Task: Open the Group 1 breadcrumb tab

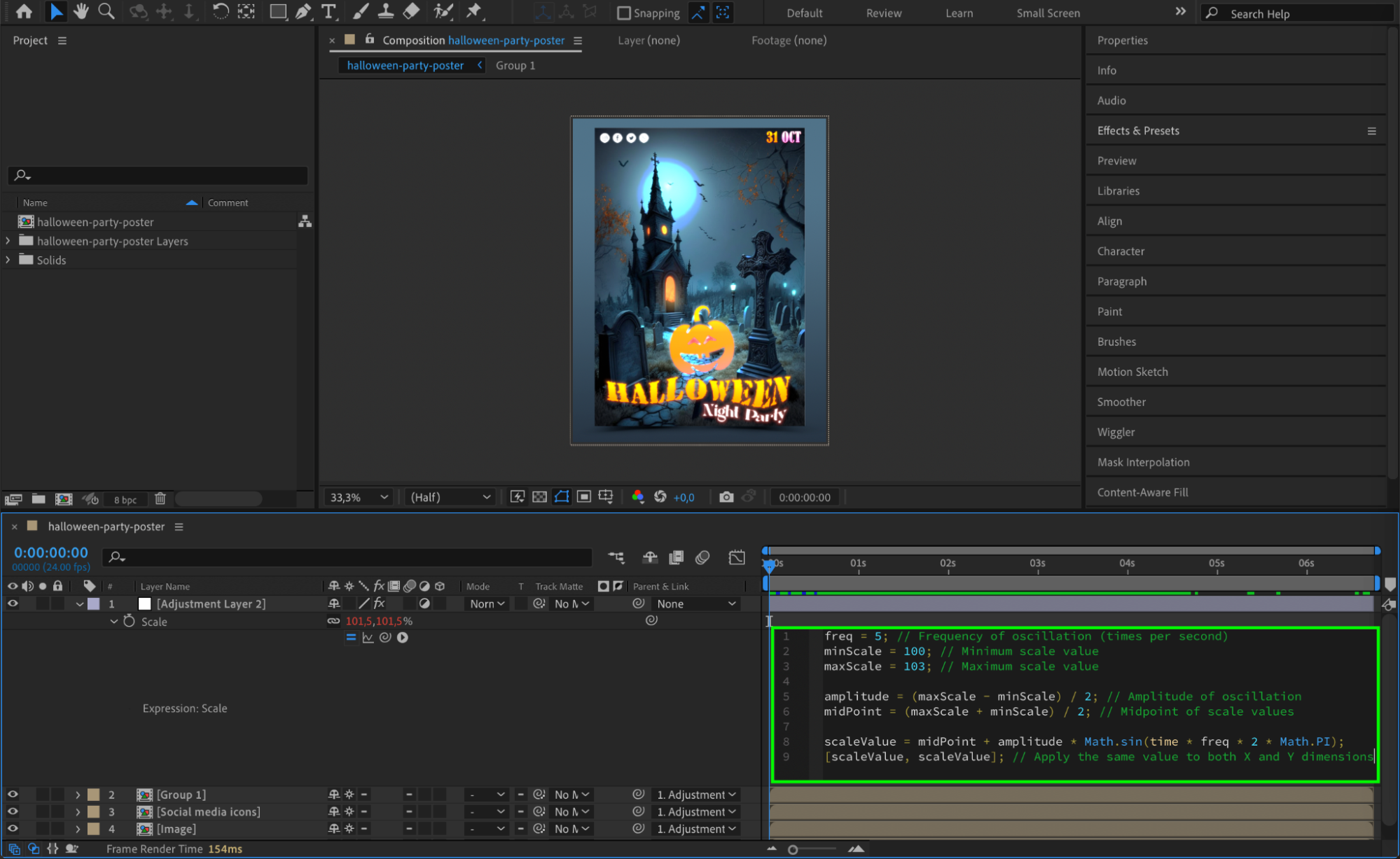Action: click(515, 65)
